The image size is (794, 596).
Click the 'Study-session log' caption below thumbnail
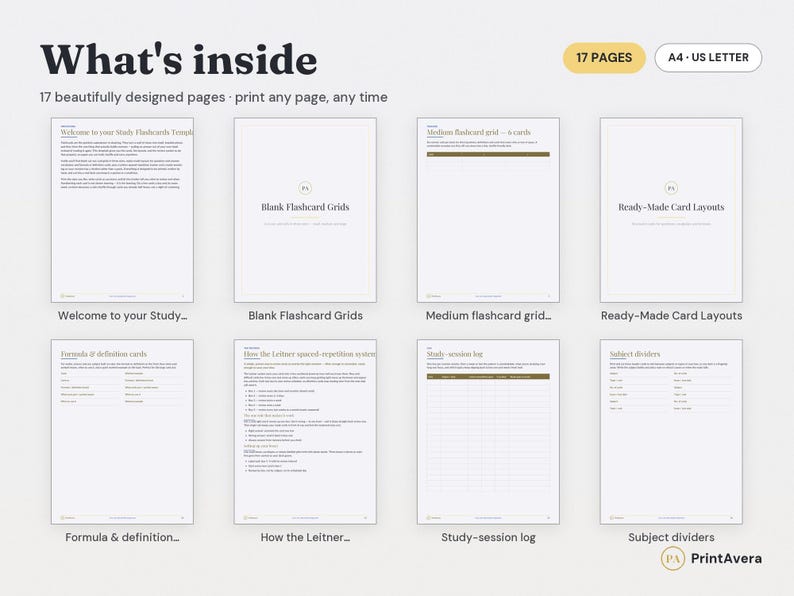(488, 537)
